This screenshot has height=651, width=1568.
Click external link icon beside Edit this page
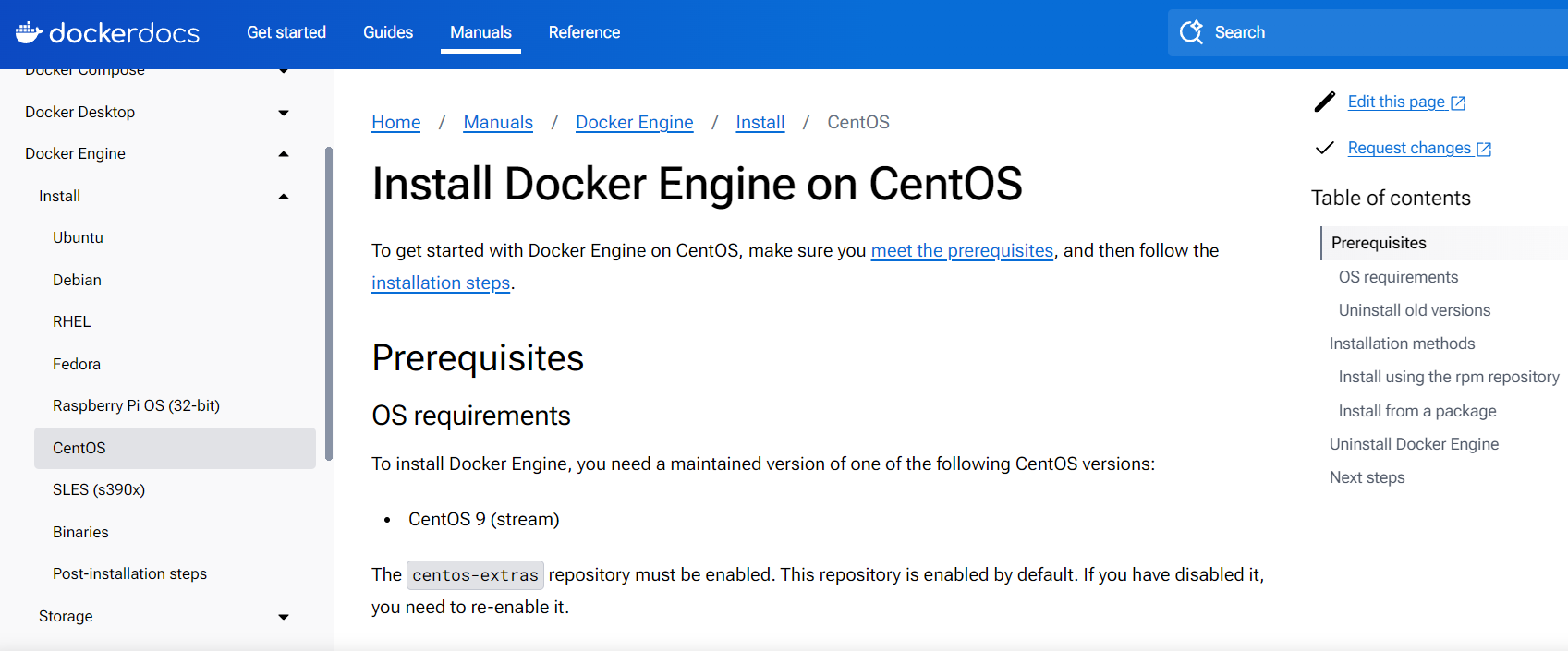(1458, 102)
